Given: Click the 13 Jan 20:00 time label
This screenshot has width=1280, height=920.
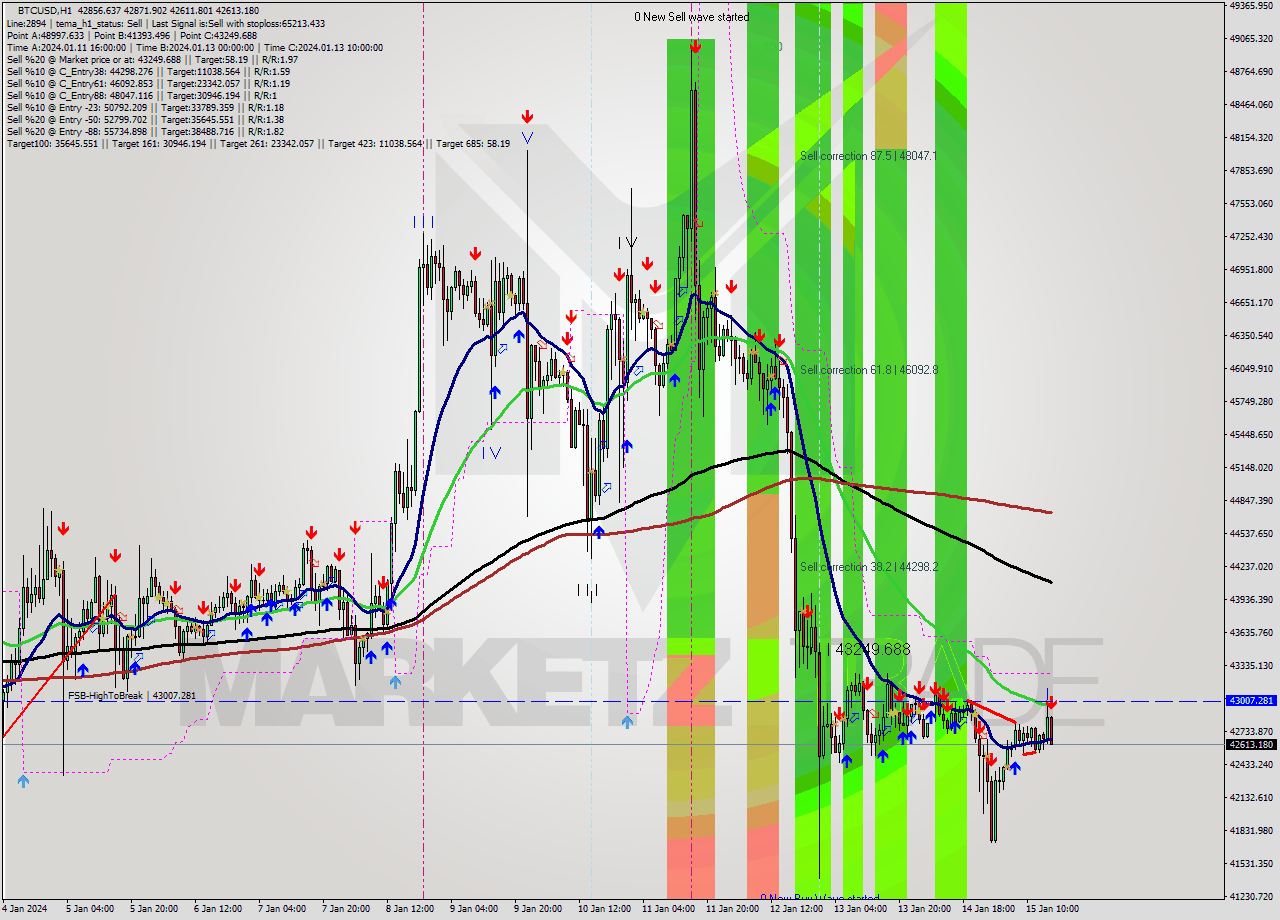Looking at the screenshot, I should pos(925,909).
